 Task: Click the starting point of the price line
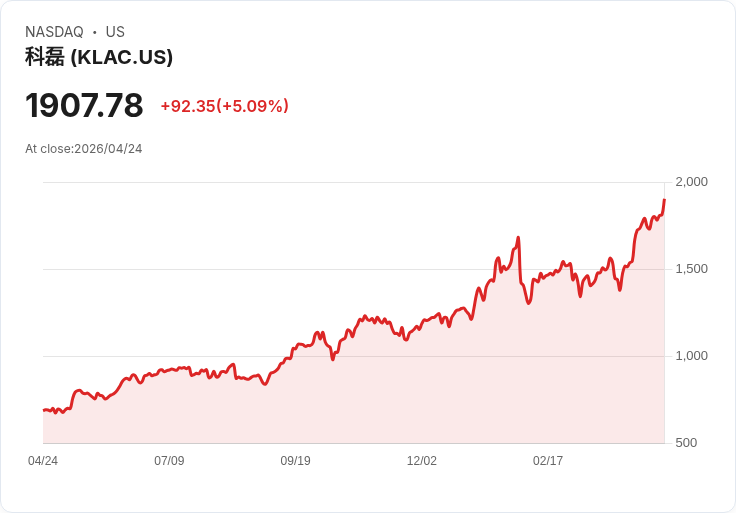tap(44, 410)
